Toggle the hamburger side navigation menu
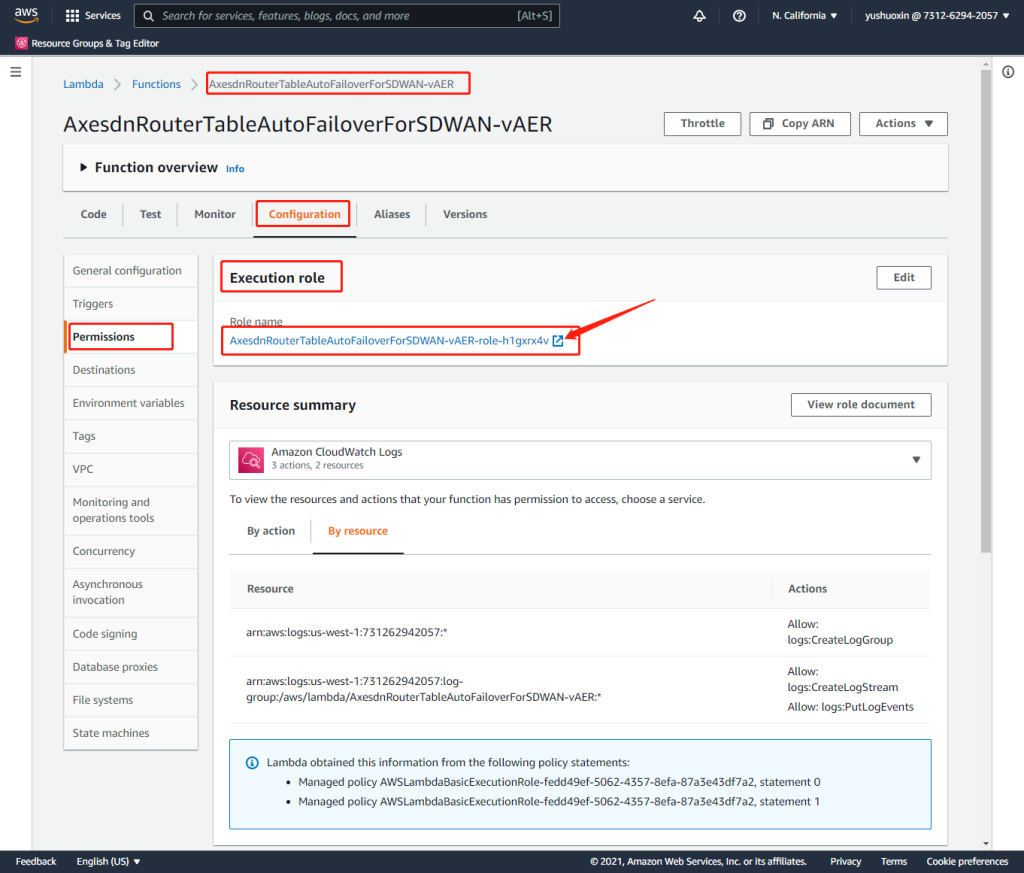 pyautogui.click(x=15, y=72)
